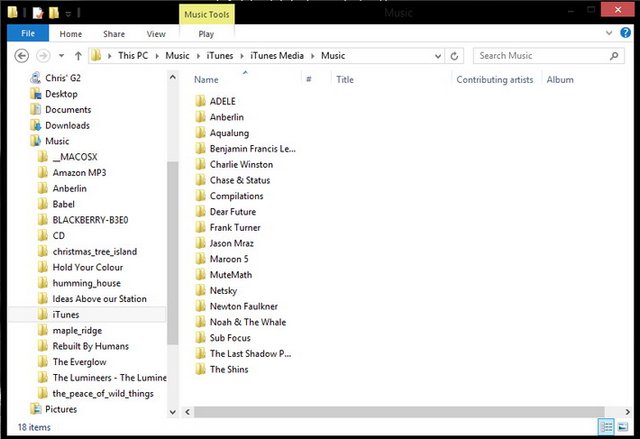
Task: Click iTunes in the address breadcrumb
Action: click(220, 55)
